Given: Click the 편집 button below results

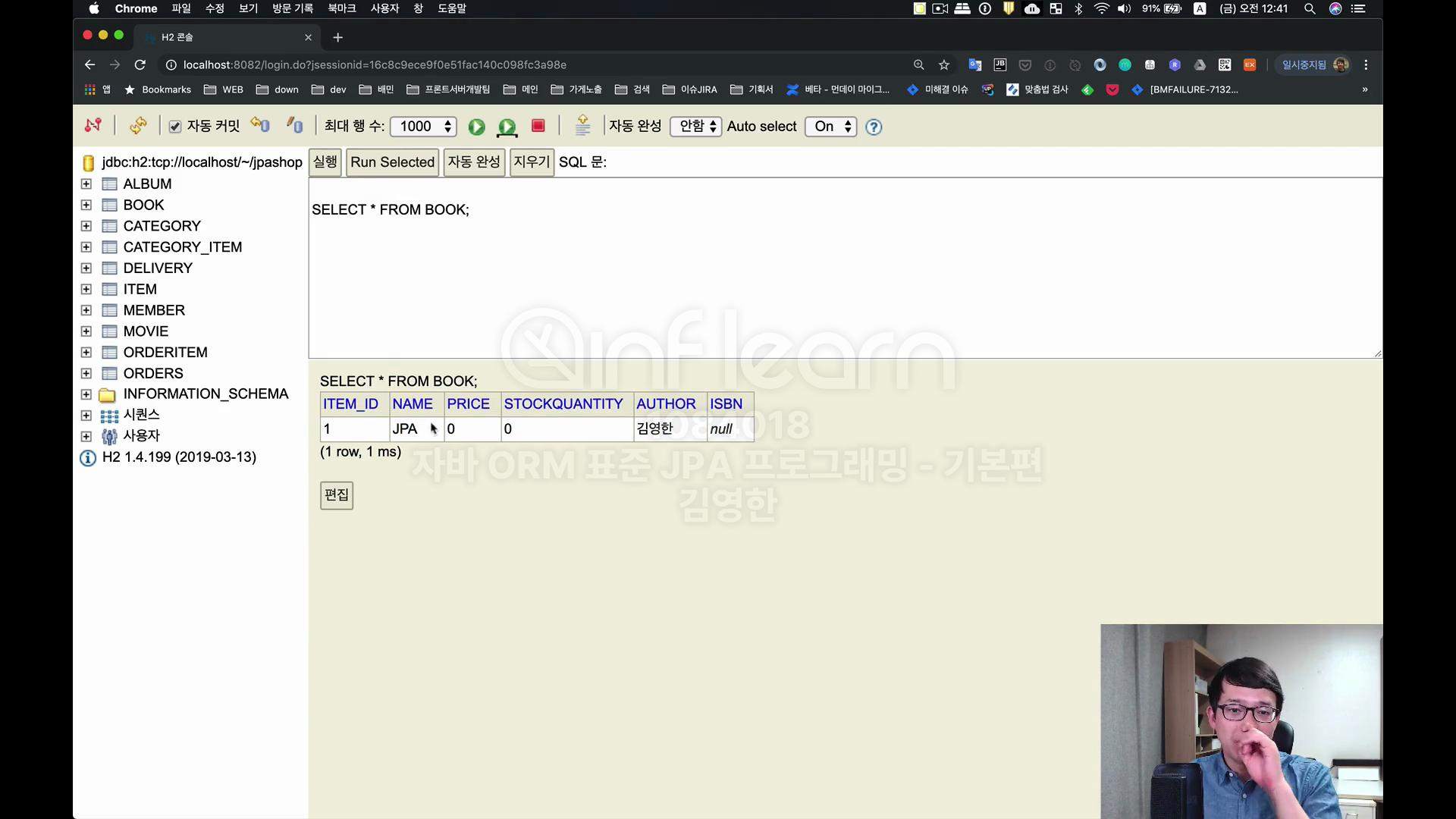Looking at the screenshot, I should coord(337,495).
